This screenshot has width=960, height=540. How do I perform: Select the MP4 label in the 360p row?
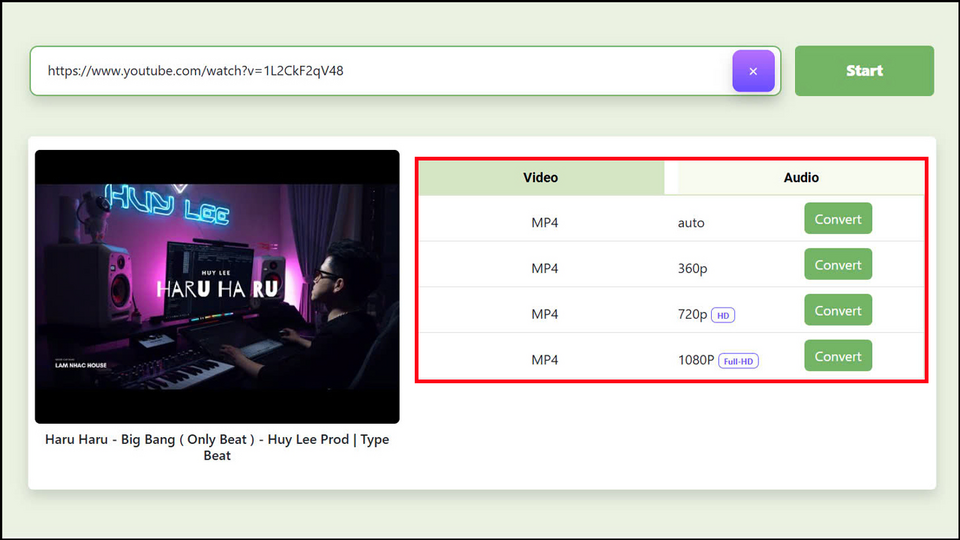545,269
